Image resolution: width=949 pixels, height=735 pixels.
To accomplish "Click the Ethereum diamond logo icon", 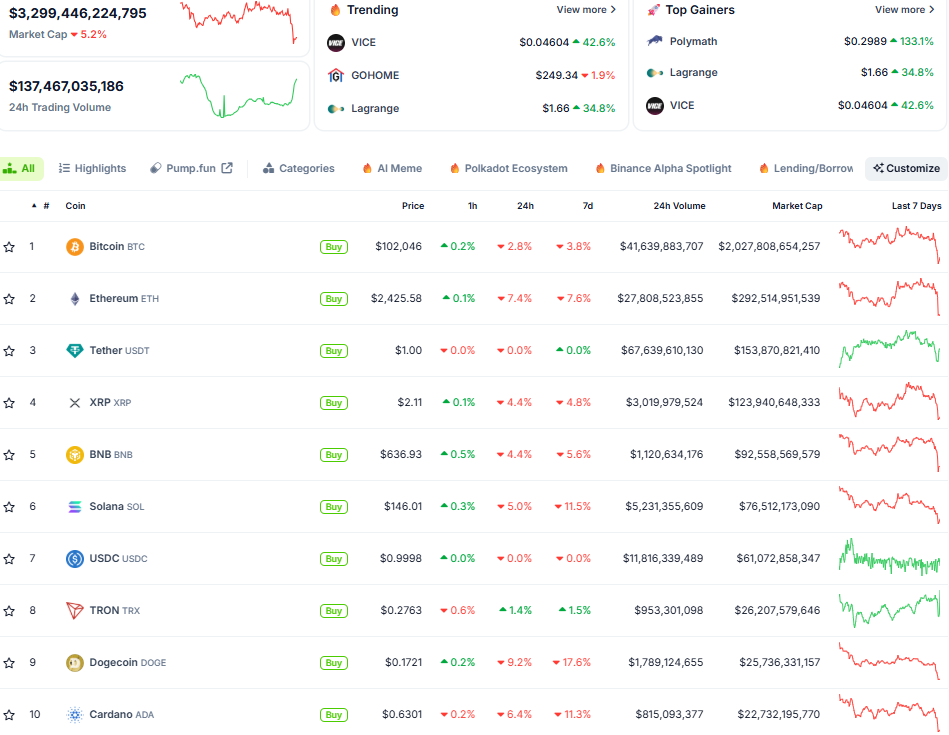I will click(x=75, y=299).
